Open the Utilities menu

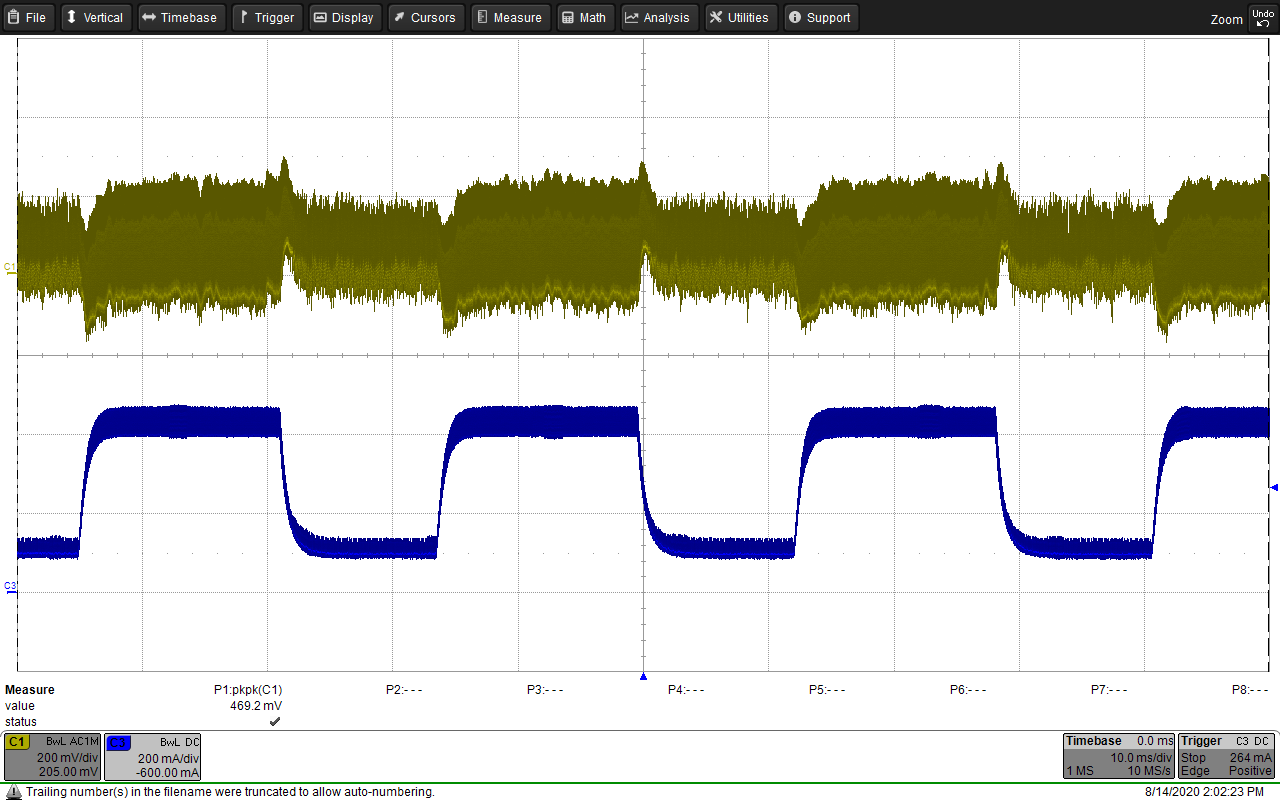click(741, 17)
